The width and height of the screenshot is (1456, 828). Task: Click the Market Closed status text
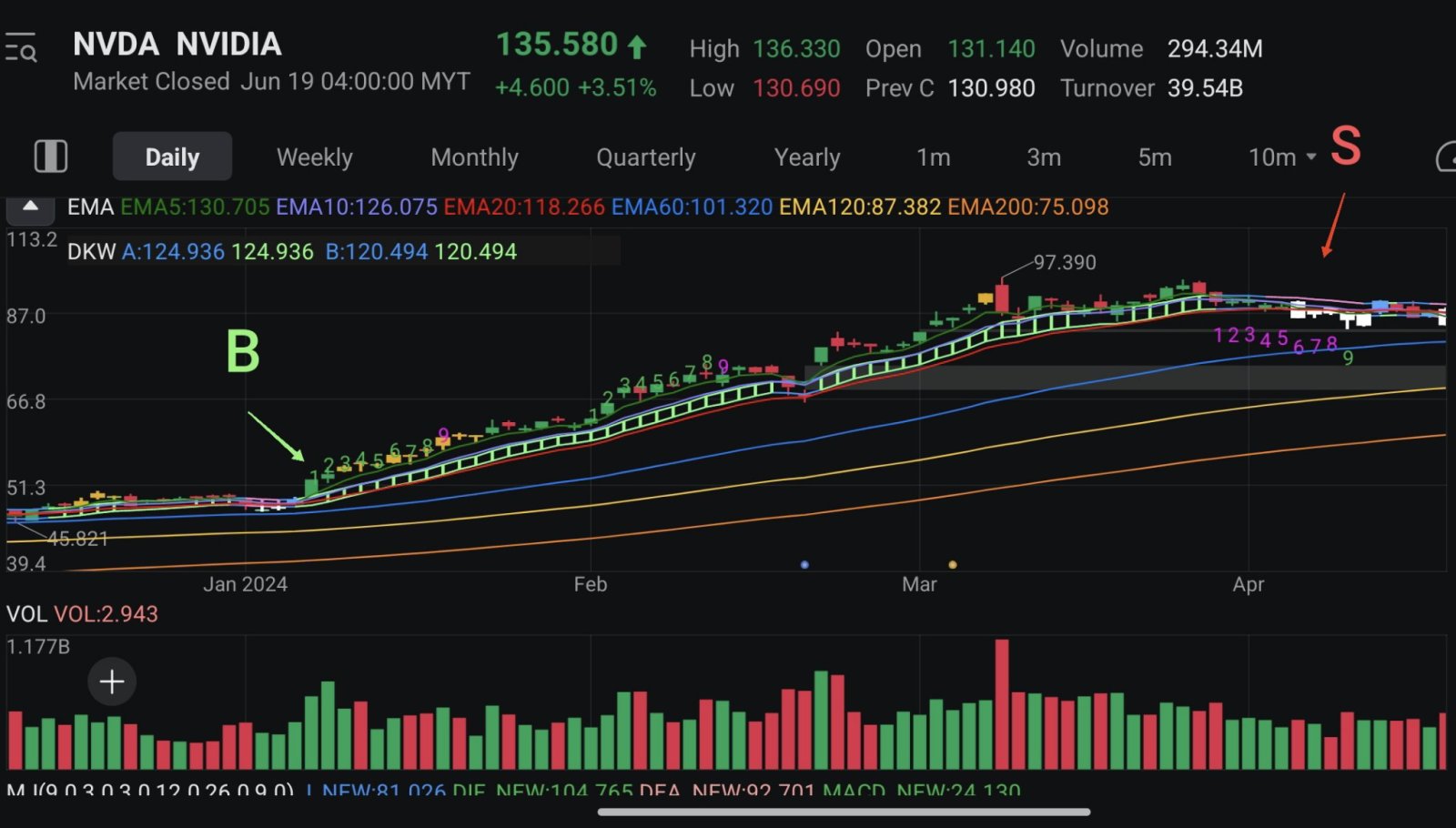point(151,81)
